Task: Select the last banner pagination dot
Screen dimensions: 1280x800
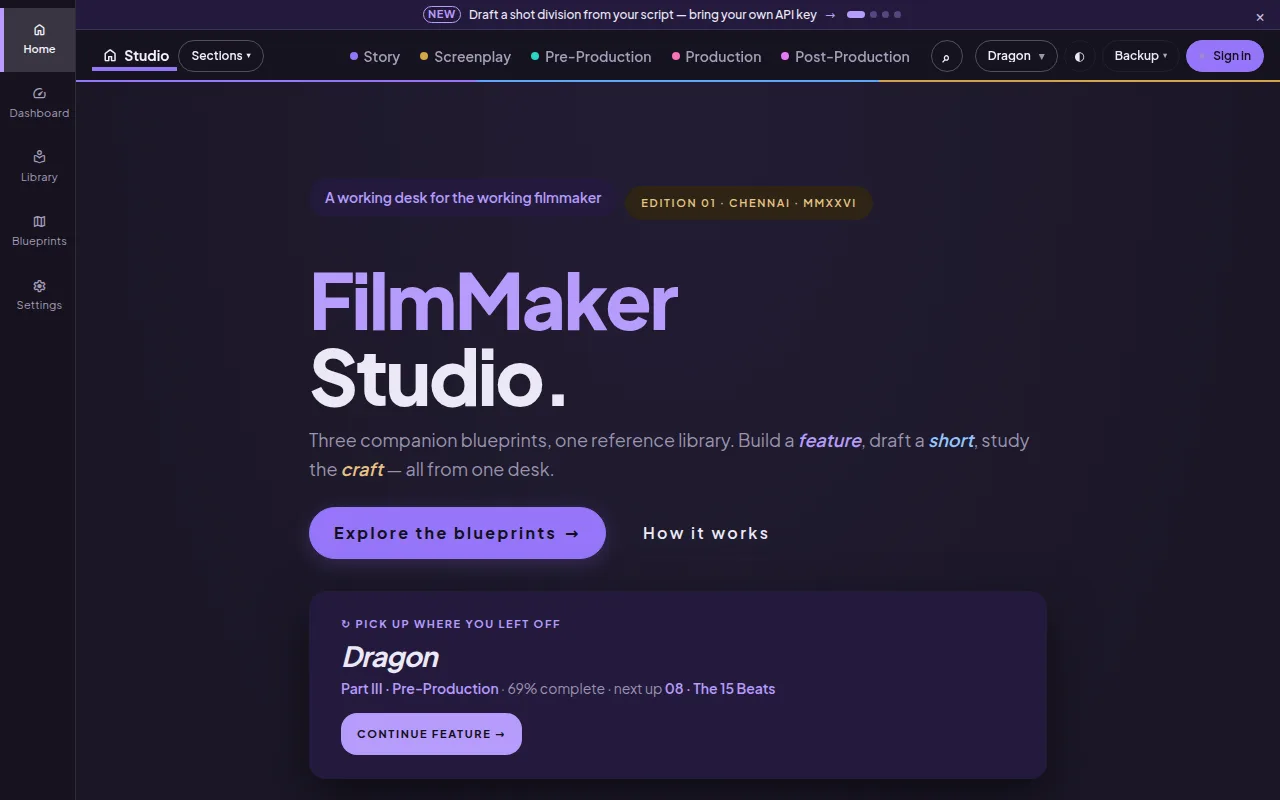Action: [897, 15]
